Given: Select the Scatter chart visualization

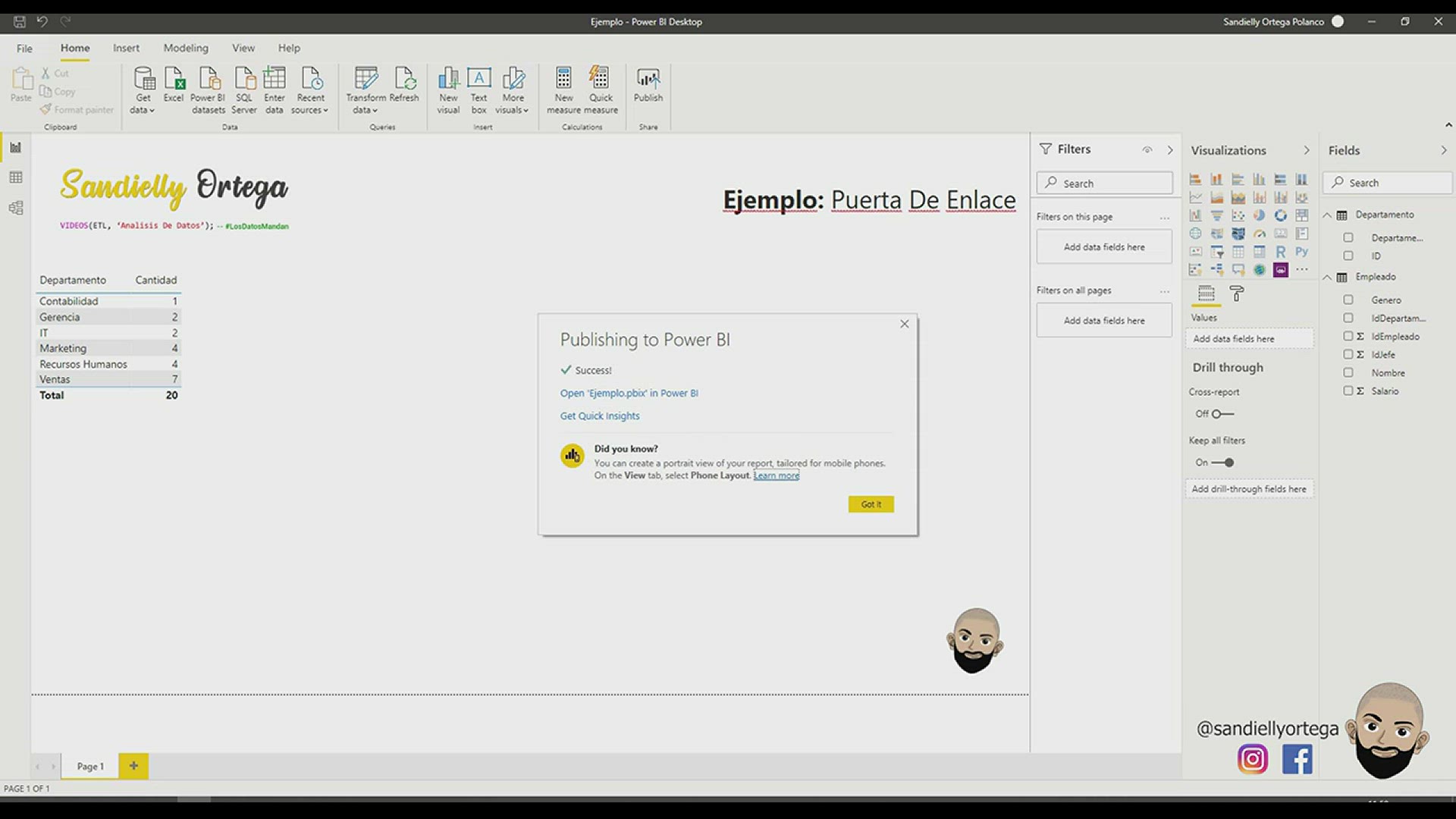Looking at the screenshot, I should pos(1238,215).
